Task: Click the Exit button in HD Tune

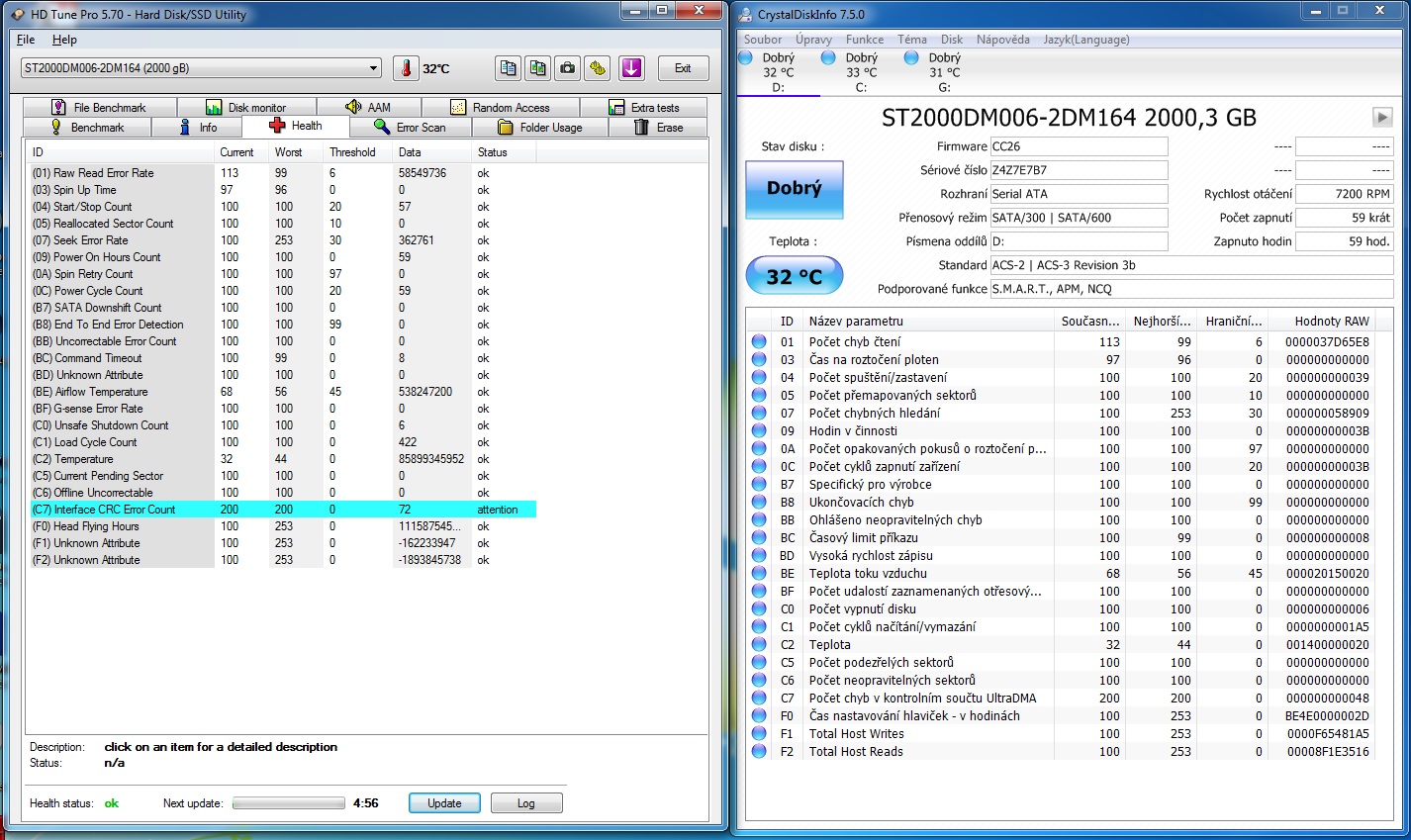Action: 683,68
